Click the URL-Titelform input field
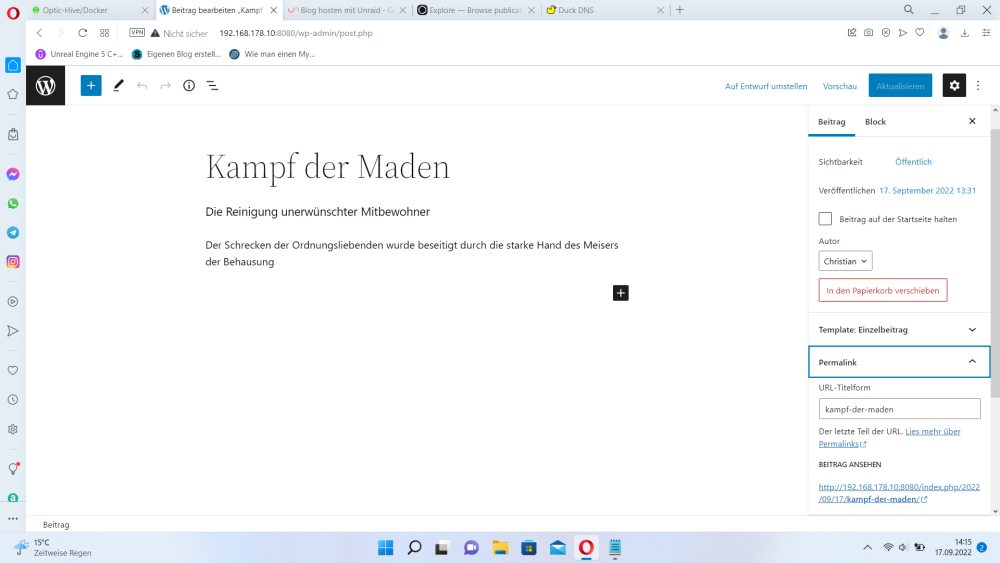The height and width of the screenshot is (563, 1000). [899, 409]
